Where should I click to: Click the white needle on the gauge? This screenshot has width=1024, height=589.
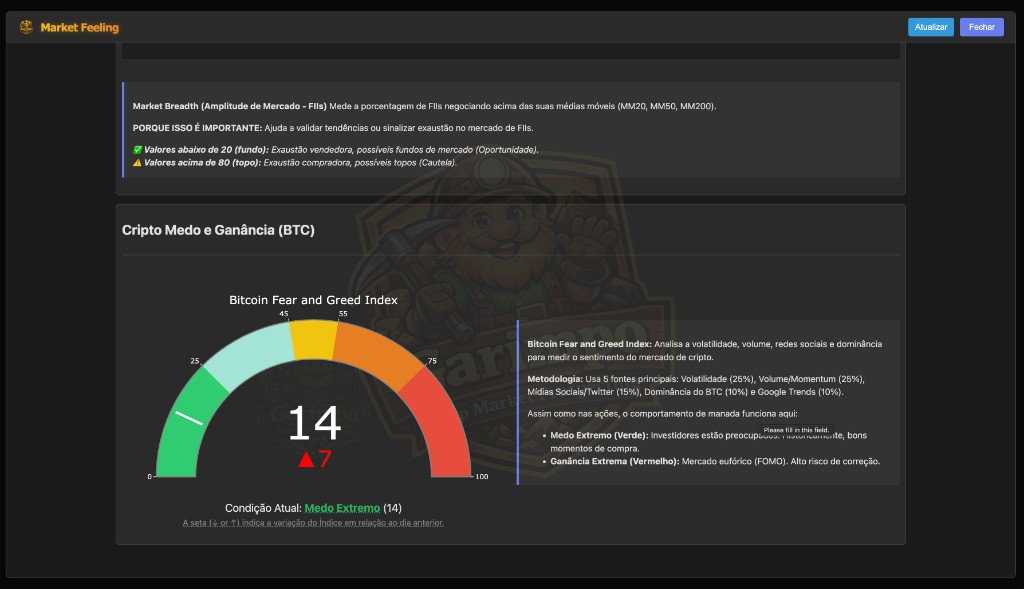pyautogui.click(x=189, y=417)
